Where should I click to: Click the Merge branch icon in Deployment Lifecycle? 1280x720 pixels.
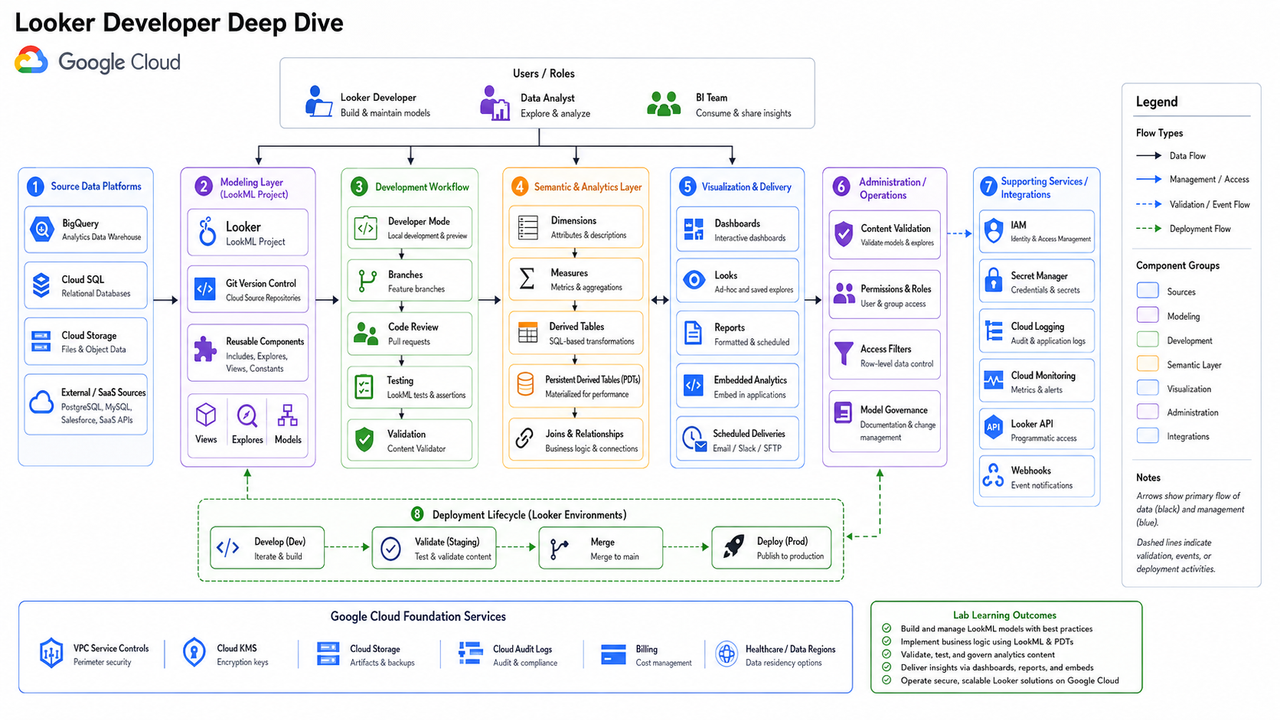[561, 548]
